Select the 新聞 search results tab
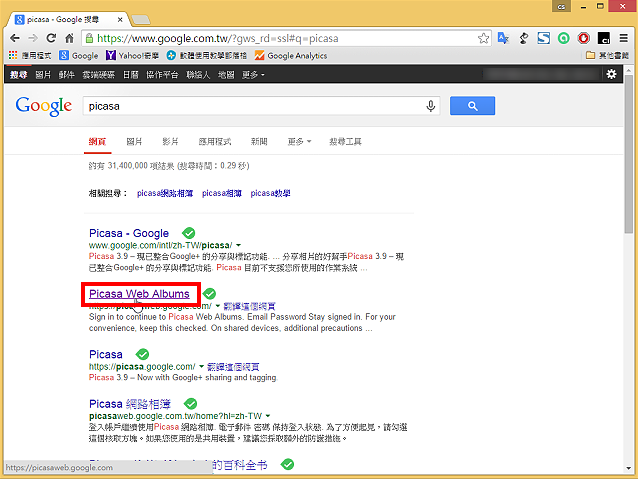This screenshot has width=638, height=482. (259, 142)
